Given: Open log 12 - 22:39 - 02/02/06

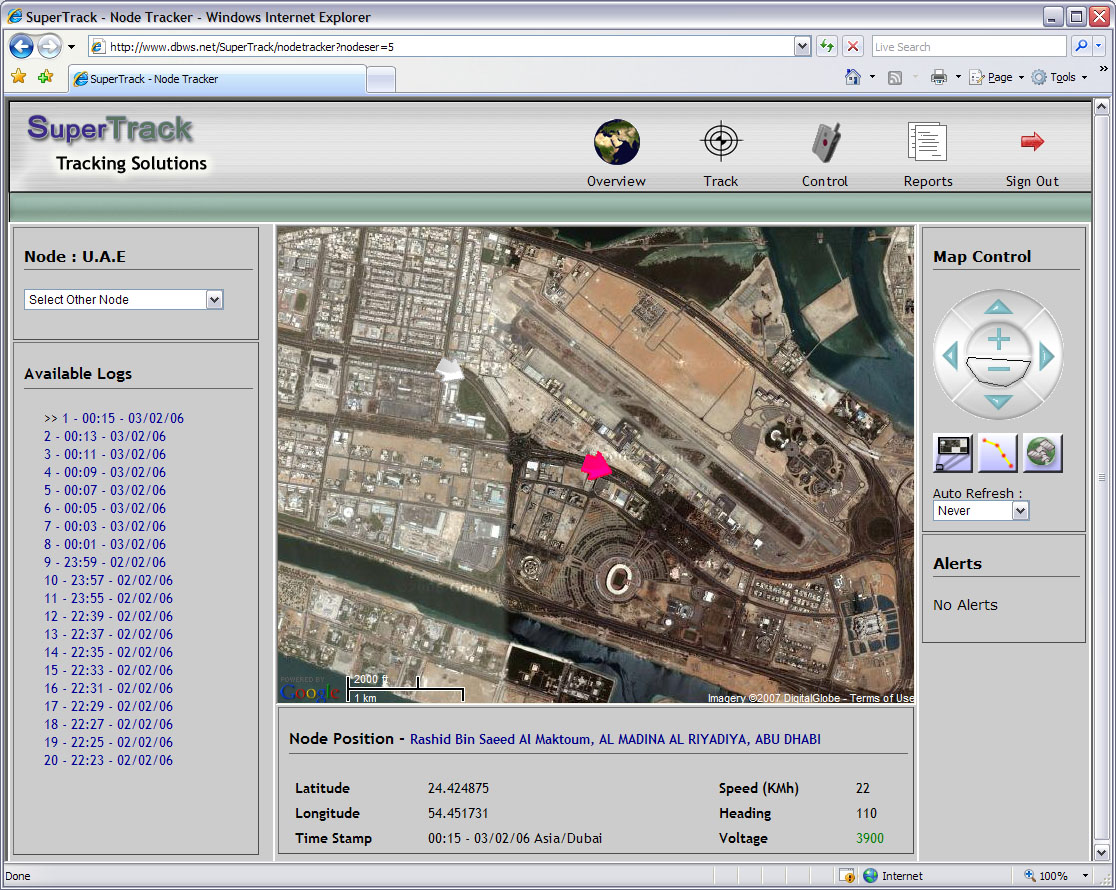Looking at the screenshot, I should click(108, 616).
